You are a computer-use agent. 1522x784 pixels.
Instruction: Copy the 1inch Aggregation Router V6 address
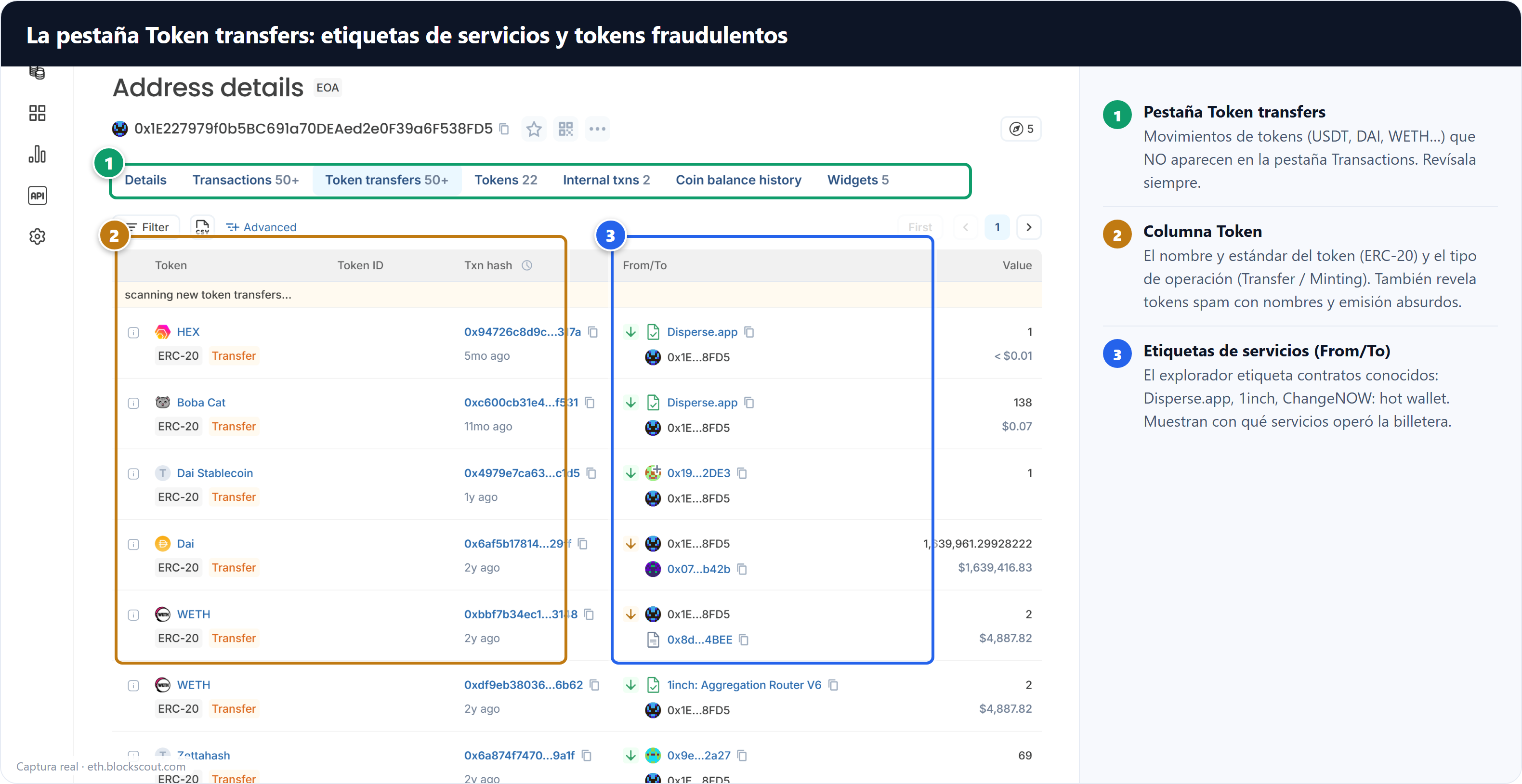[x=833, y=685]
